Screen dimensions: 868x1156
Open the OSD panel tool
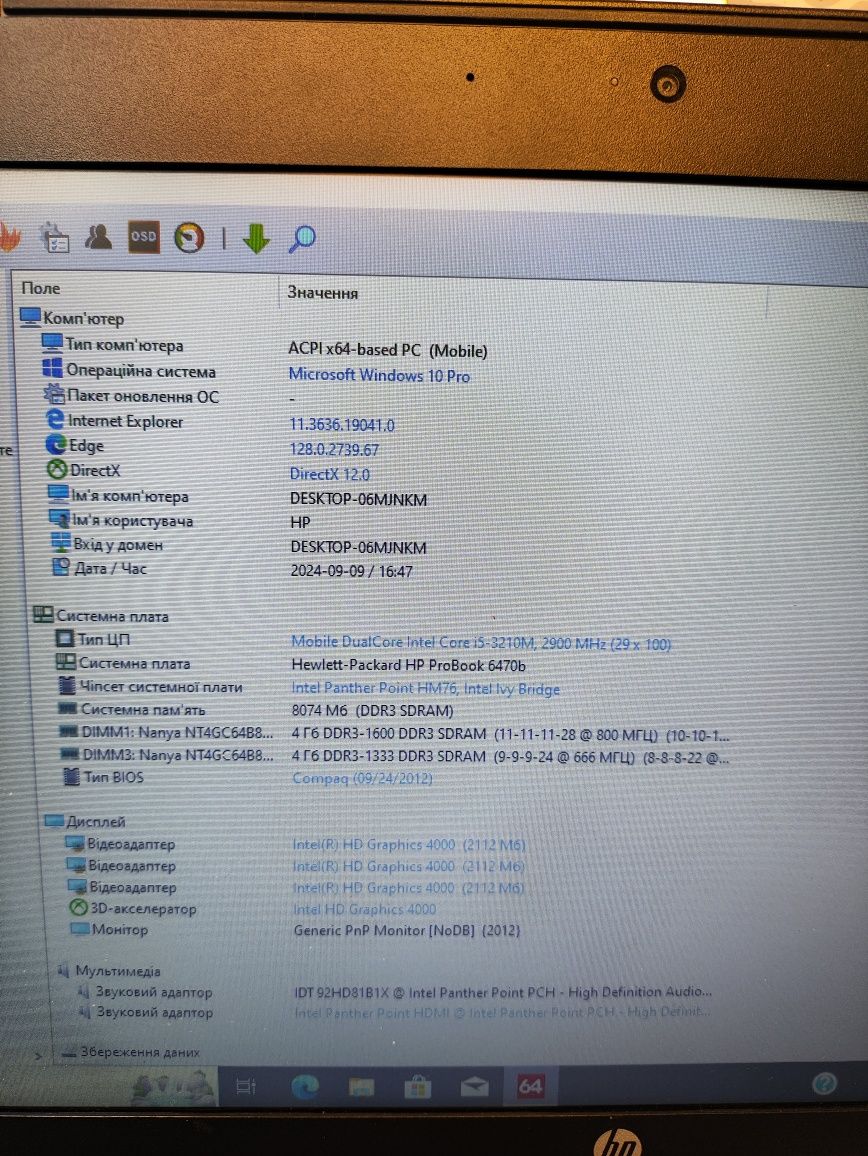(143, 237)
